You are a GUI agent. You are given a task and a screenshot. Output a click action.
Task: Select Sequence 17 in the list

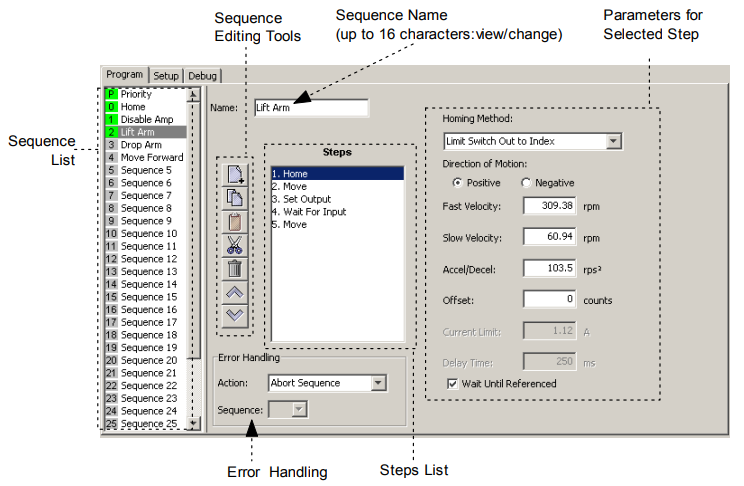pyautogui.click(x=146, y=322)
